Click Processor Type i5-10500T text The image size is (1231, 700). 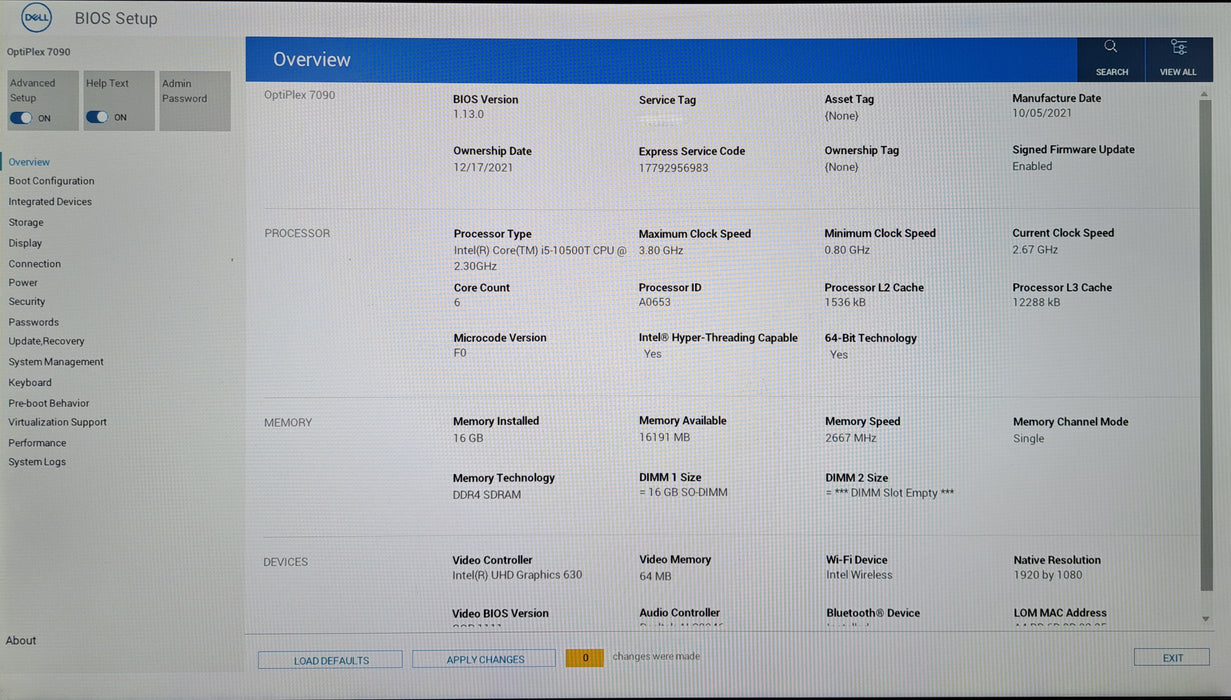pos(540,258)
